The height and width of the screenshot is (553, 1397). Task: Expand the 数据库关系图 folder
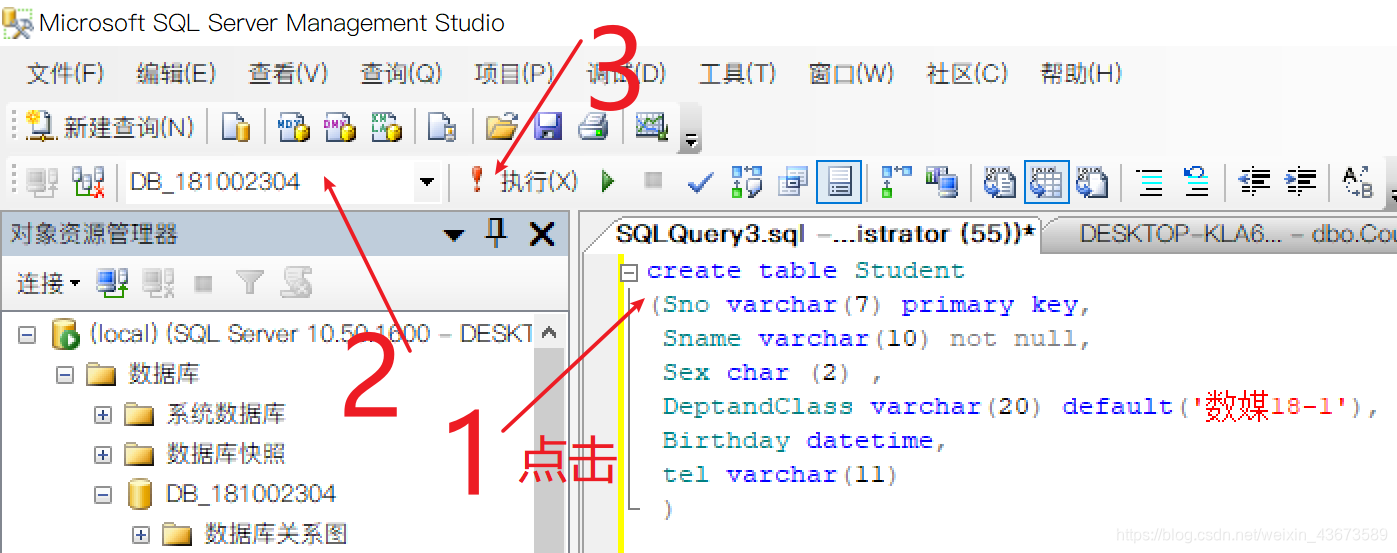[x=141, y=534]
